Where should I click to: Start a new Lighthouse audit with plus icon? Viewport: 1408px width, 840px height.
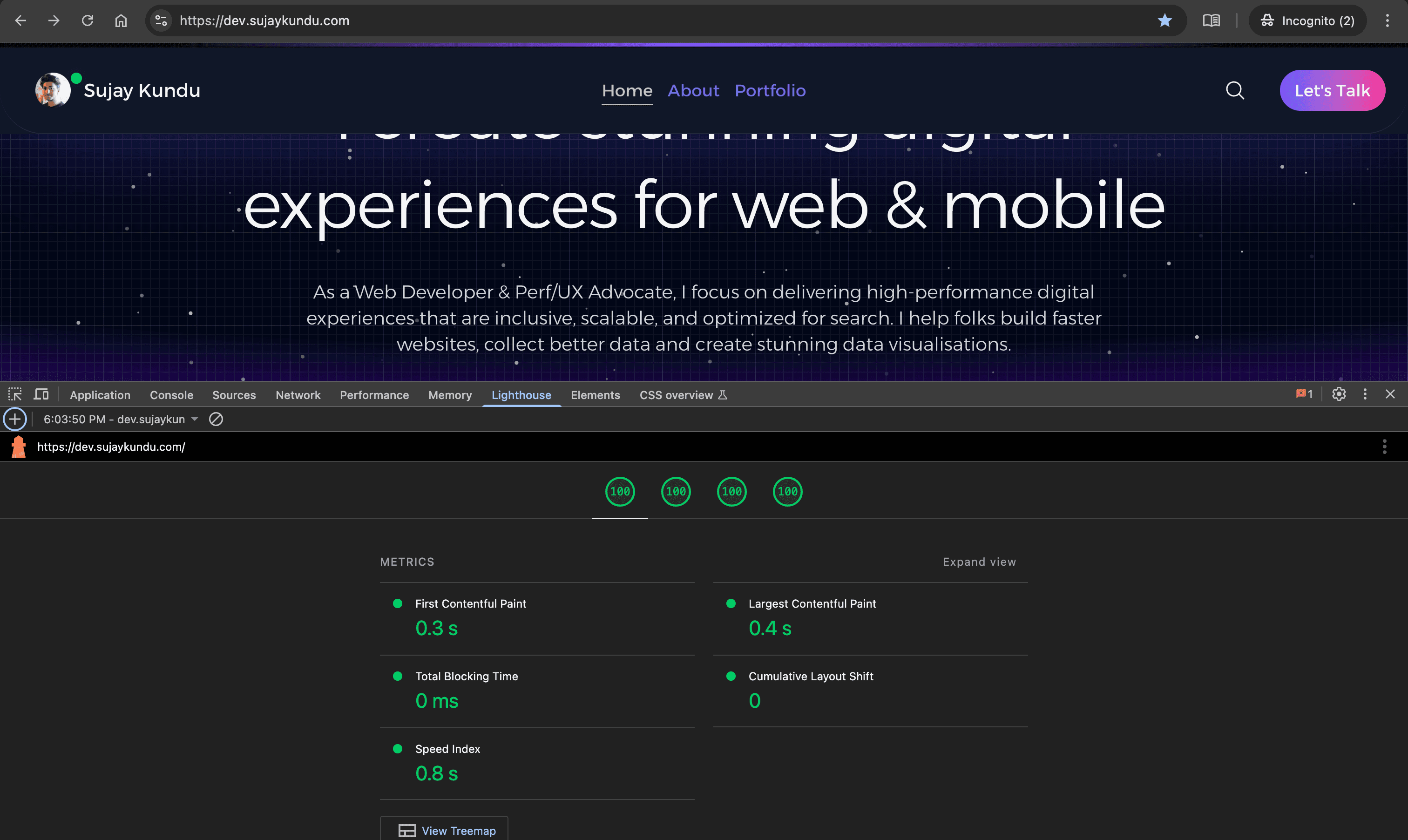click(15, 420)
